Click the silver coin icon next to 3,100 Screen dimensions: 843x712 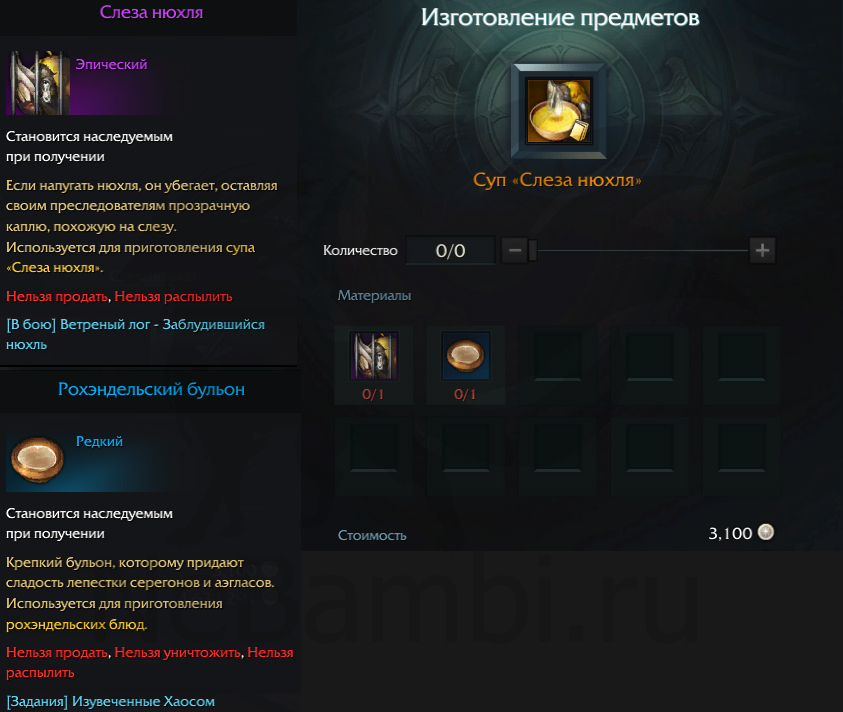pyautogui.click(x=766, y=532)
